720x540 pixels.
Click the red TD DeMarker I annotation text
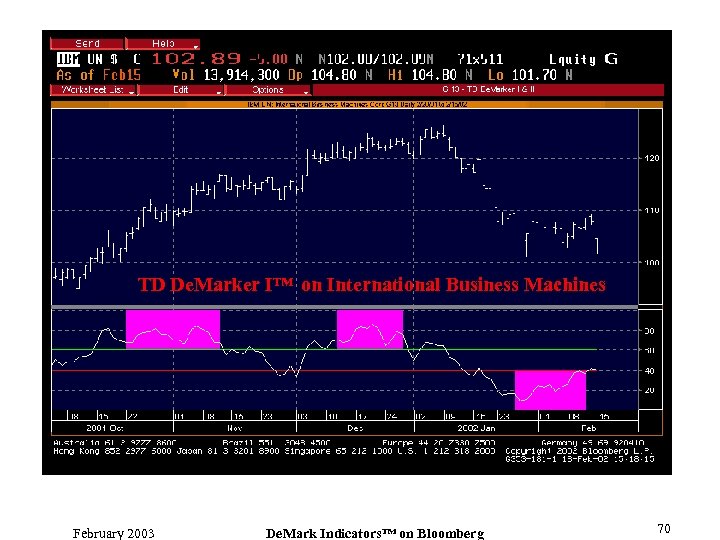point(371,285)
